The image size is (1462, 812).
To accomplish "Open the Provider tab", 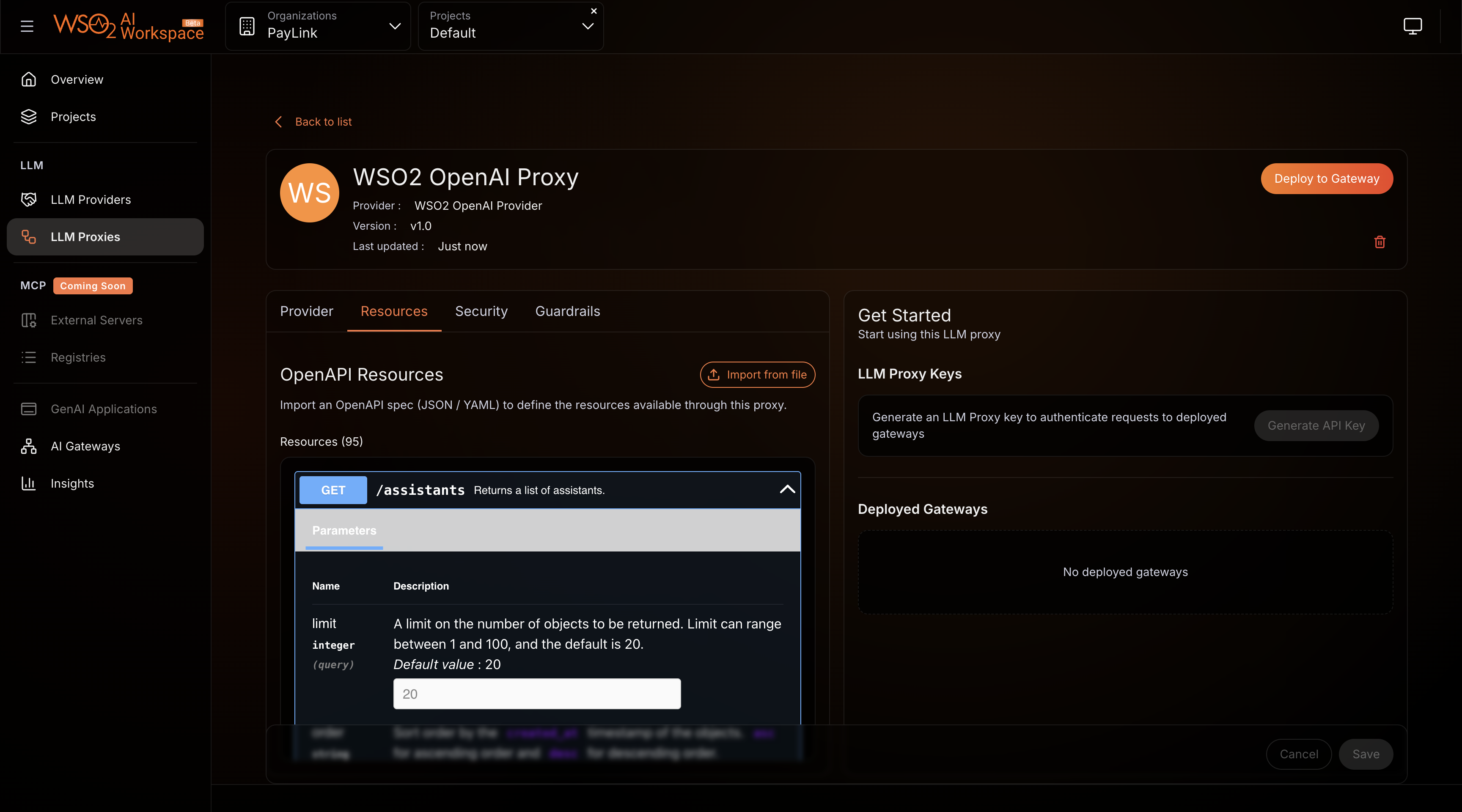I will (x=306, y=311).
